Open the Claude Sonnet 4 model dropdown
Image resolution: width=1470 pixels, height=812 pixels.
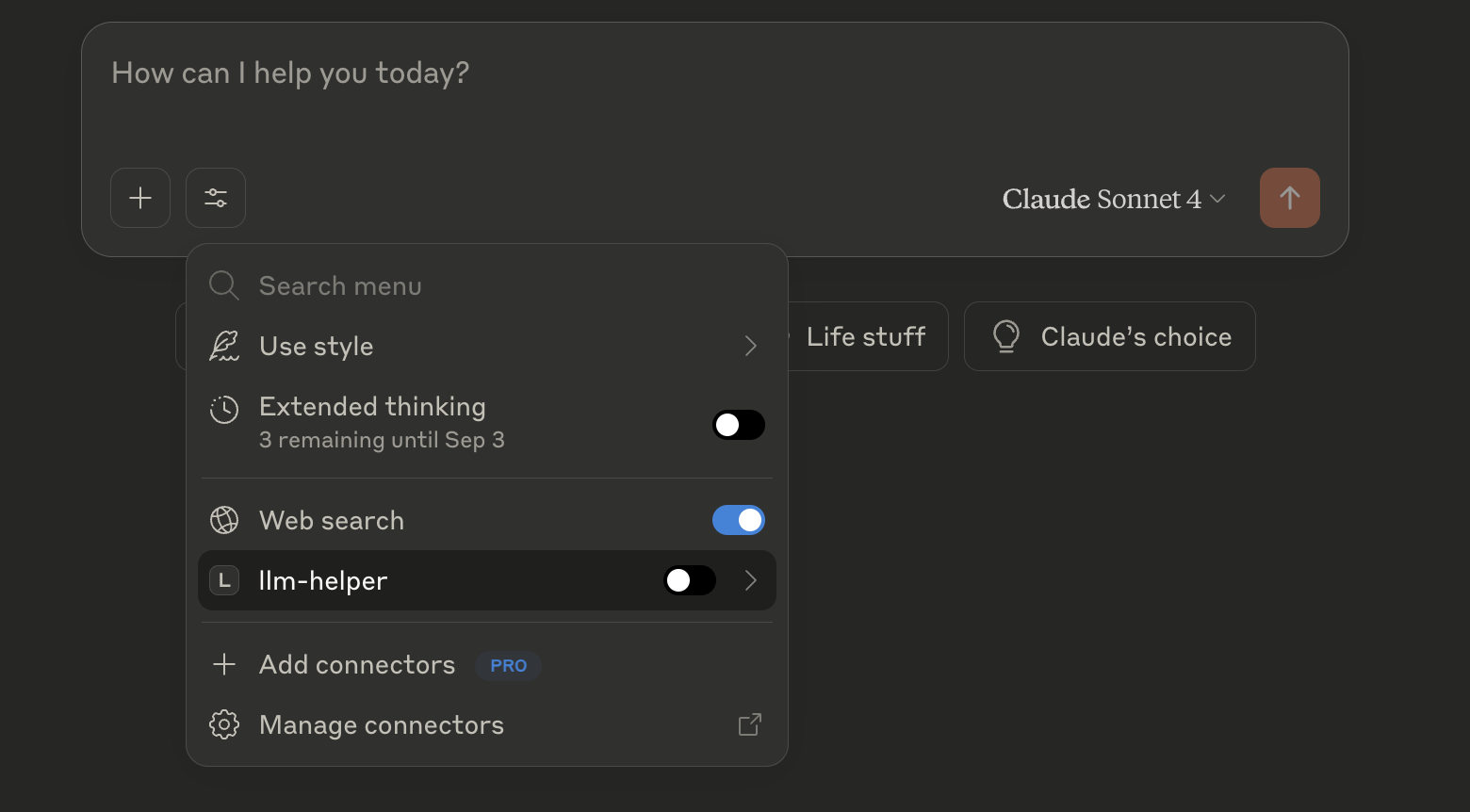1114,199
